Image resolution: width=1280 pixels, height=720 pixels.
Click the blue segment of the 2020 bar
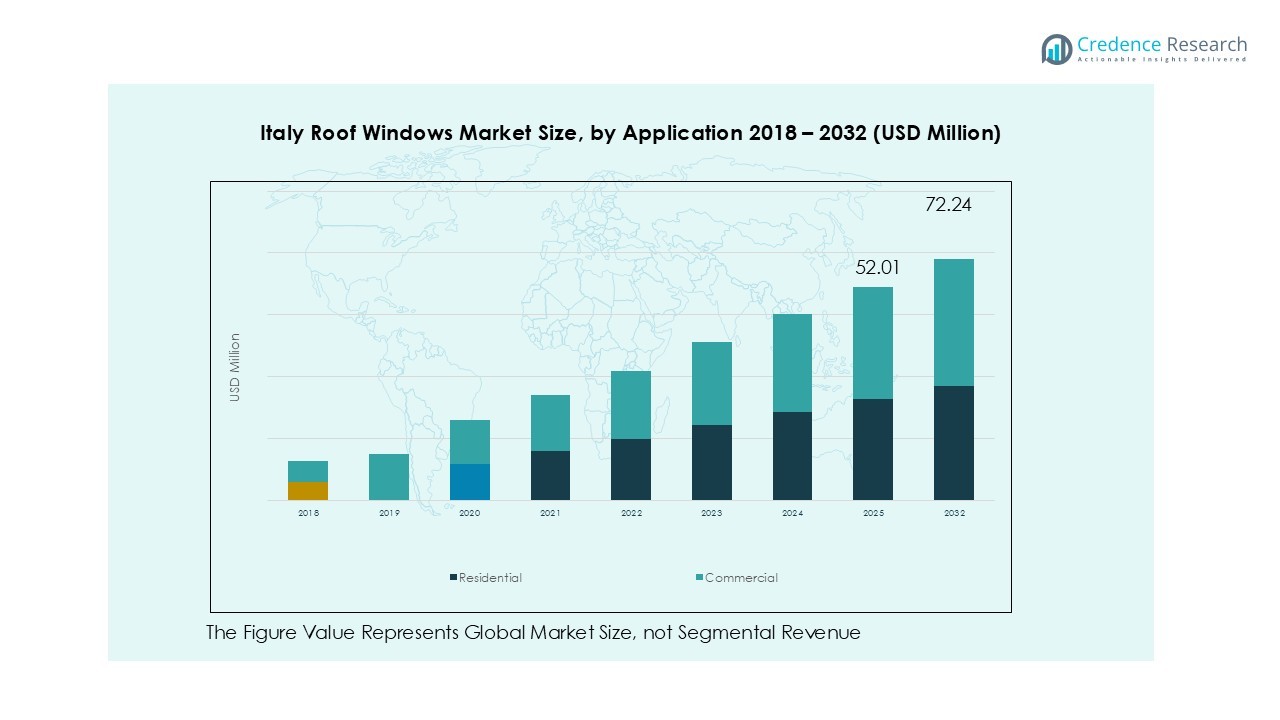click(x=470, y=482)
